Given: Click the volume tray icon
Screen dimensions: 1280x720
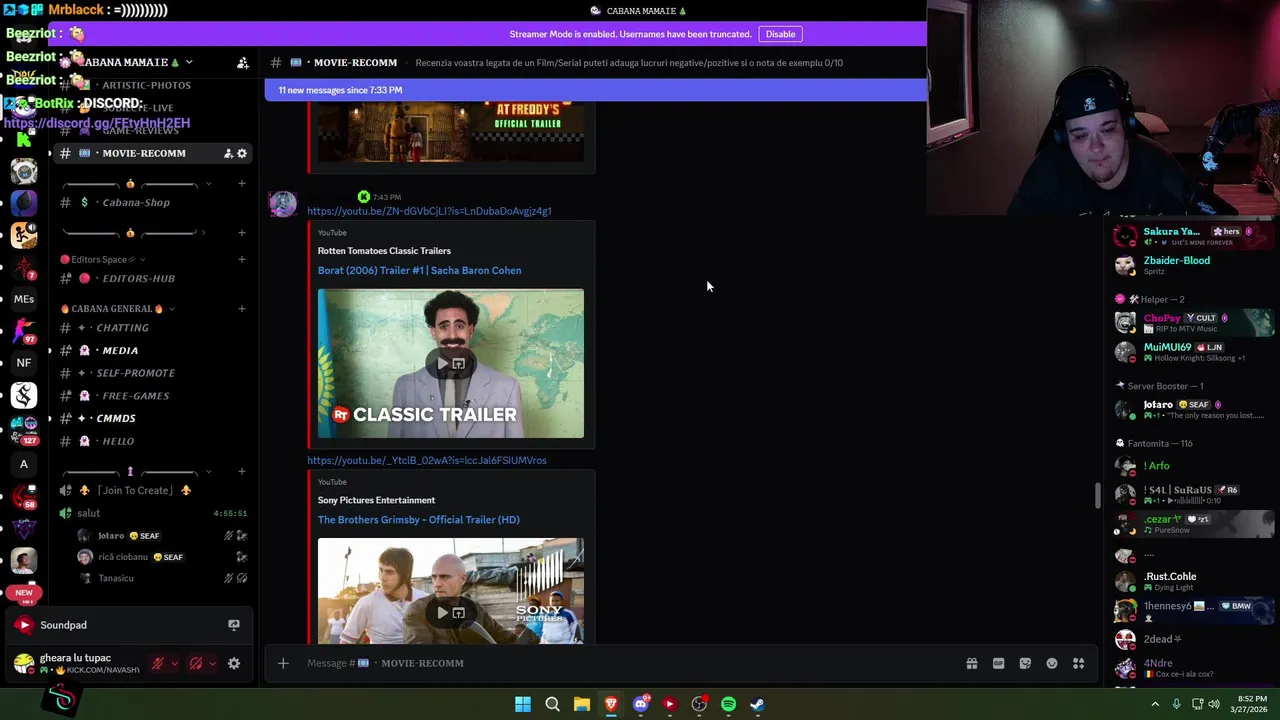Looking at the screenshot, I should tap(1214, 704).
